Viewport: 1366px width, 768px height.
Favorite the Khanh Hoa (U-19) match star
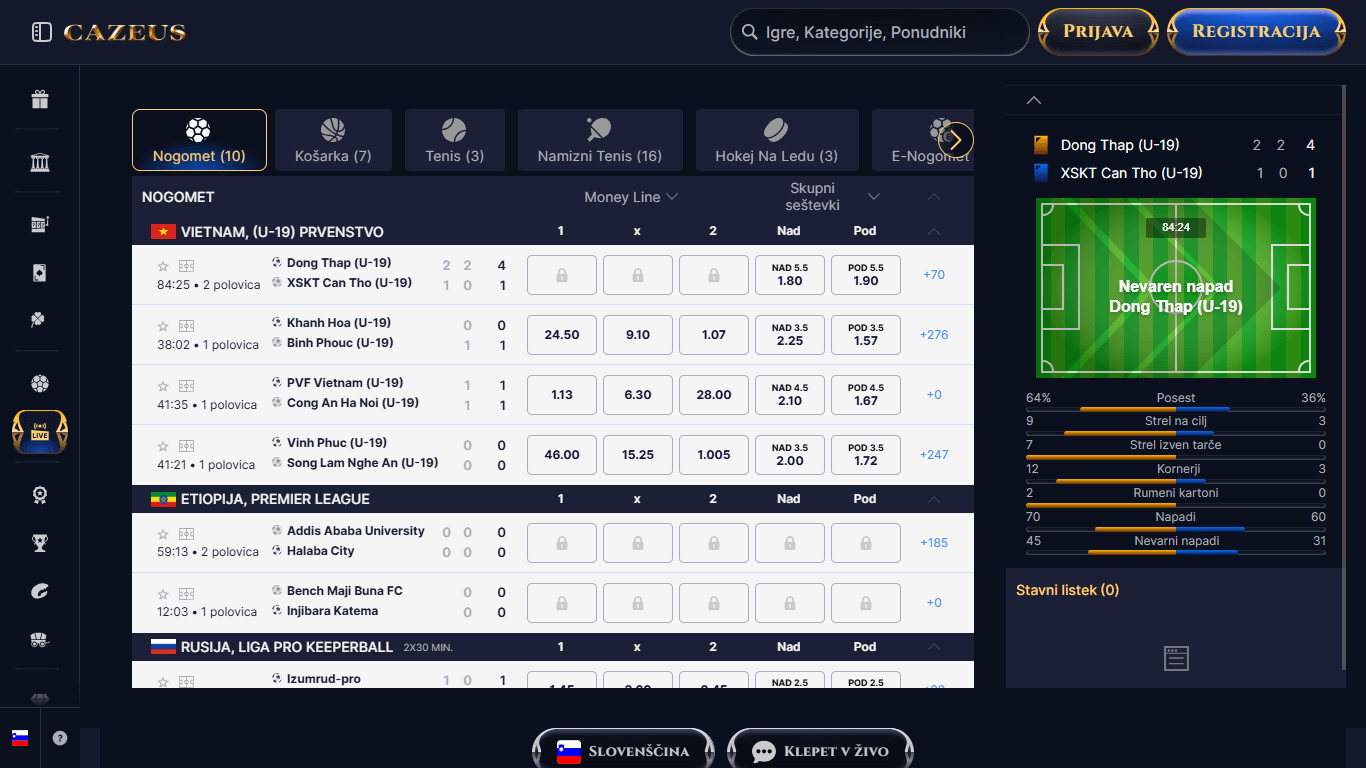coord(163,326)
